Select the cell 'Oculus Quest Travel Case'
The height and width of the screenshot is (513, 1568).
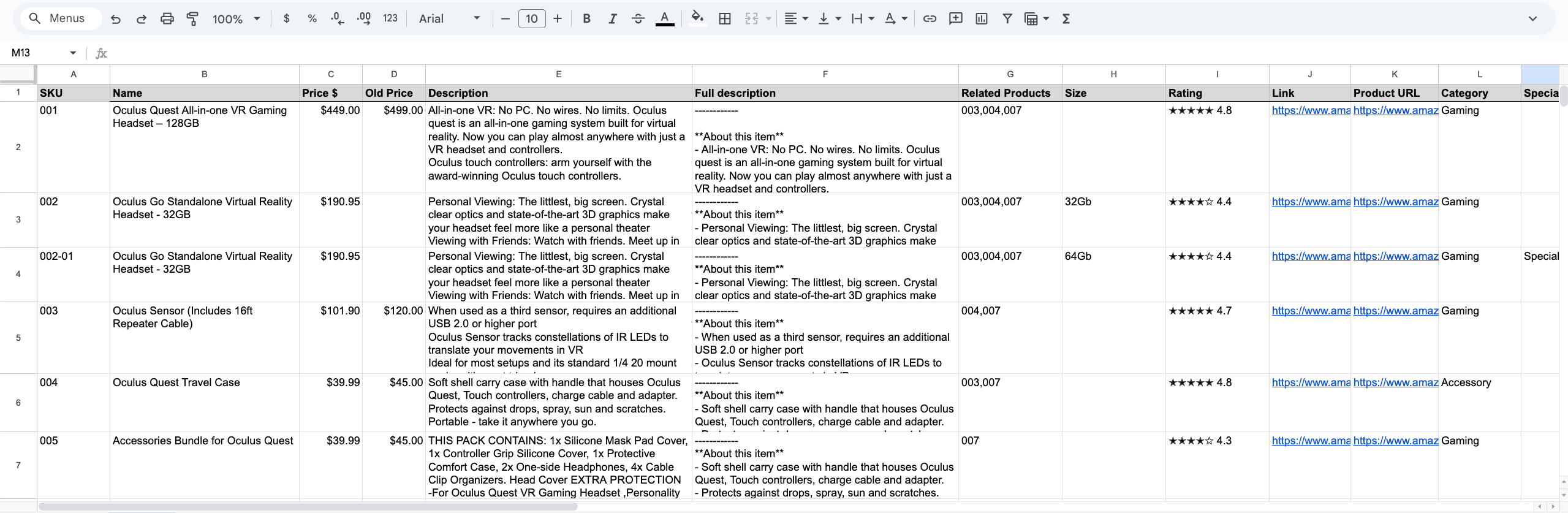coord(205,403)
